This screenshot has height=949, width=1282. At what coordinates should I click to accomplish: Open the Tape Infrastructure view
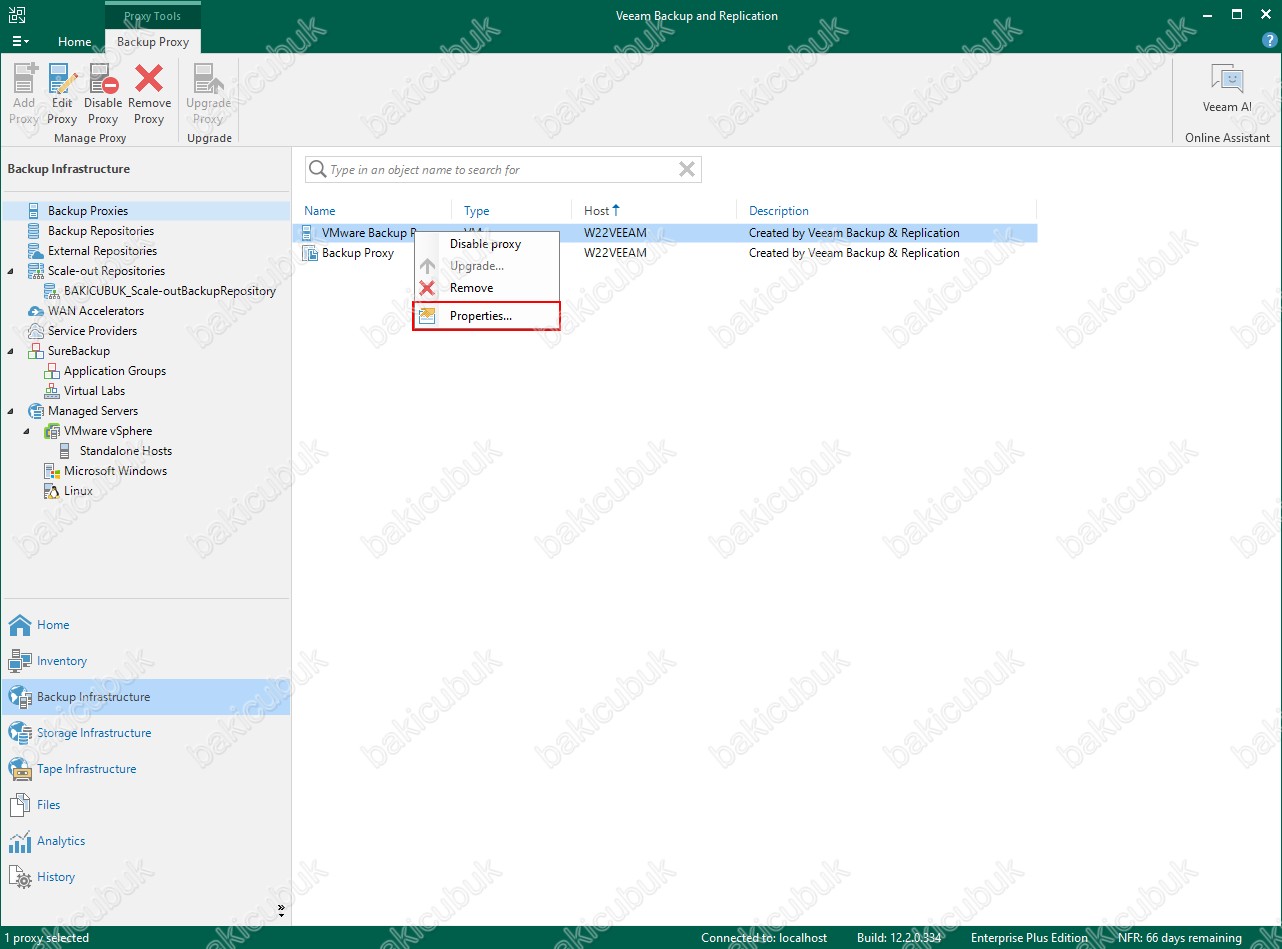pos(145,769)
